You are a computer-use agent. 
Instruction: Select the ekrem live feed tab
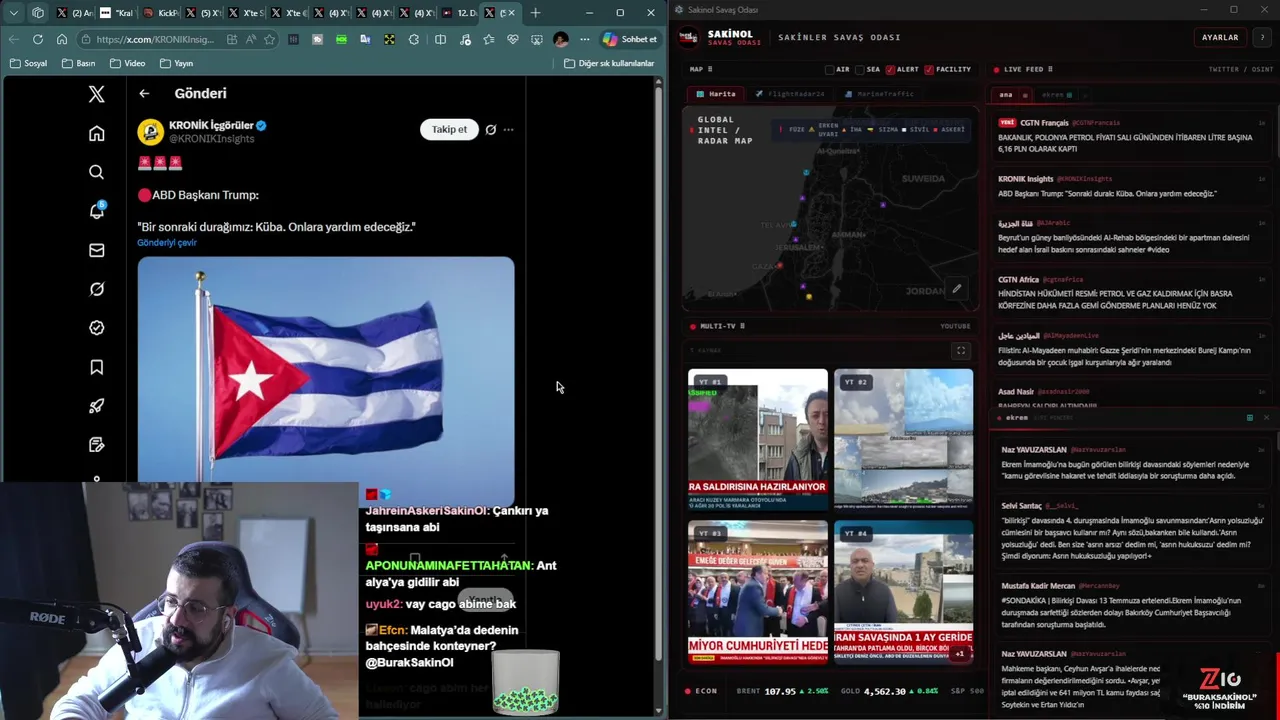pyautogui.click(x=1056, y=95)
